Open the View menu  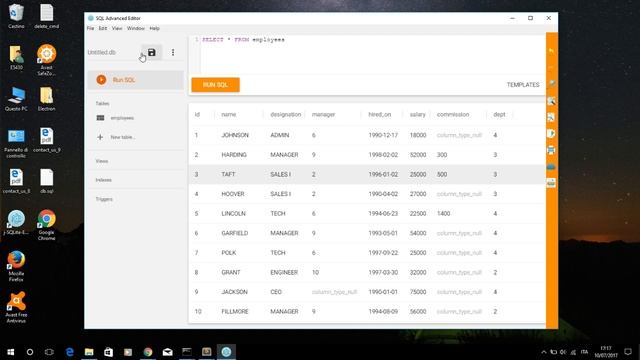tap(117, 29)
